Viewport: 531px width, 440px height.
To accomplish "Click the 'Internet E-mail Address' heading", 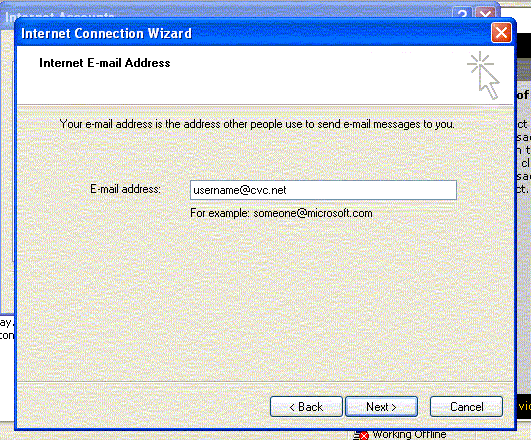I will (x=105, y=63).
